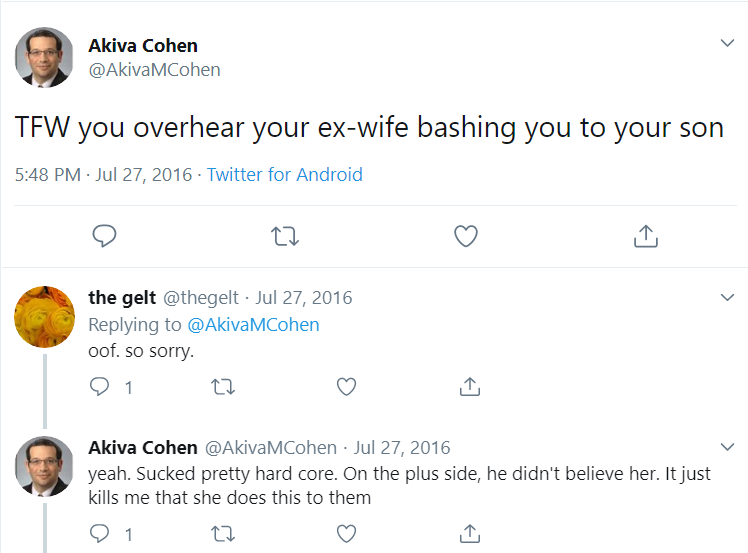Open Akiva Cohen's profile photo on main tweet
The height and width of the screenshot is (553, 748).
(44, 57)
